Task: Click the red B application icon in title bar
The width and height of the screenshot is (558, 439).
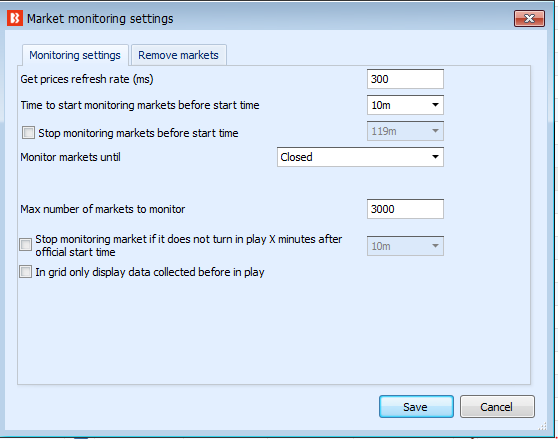Action: pyautogui.click(x=15, y=18)
